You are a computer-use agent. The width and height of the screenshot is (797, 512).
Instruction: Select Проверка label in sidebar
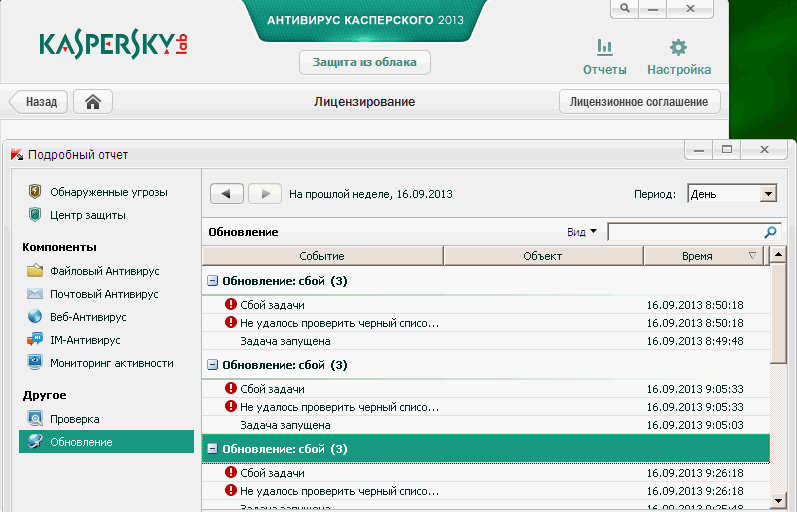tap(74, 419)
